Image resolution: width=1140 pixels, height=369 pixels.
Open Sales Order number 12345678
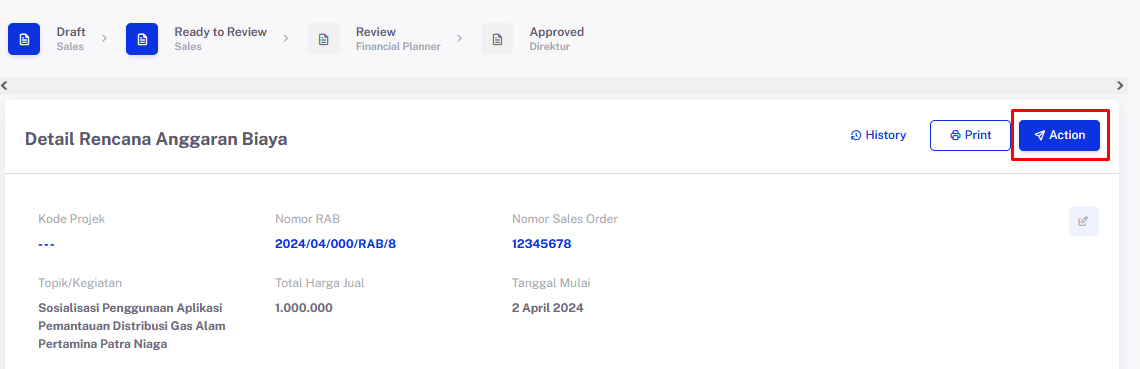click(542, 244)
